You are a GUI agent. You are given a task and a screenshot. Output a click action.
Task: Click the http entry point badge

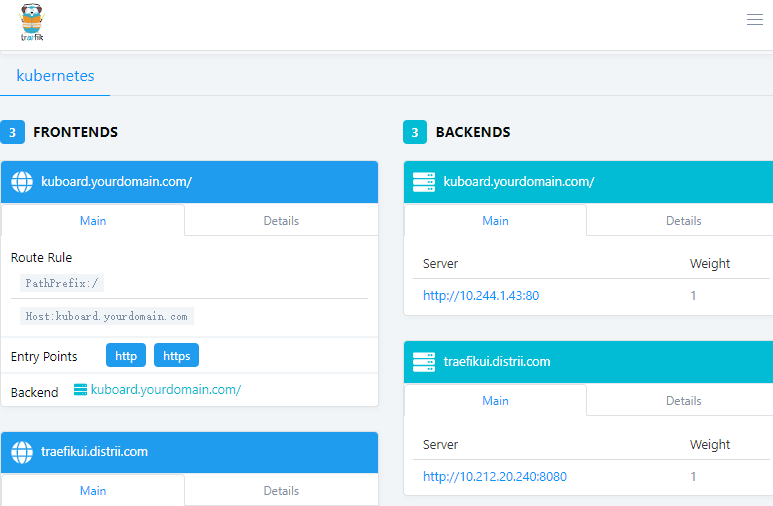tap(126, 356)
